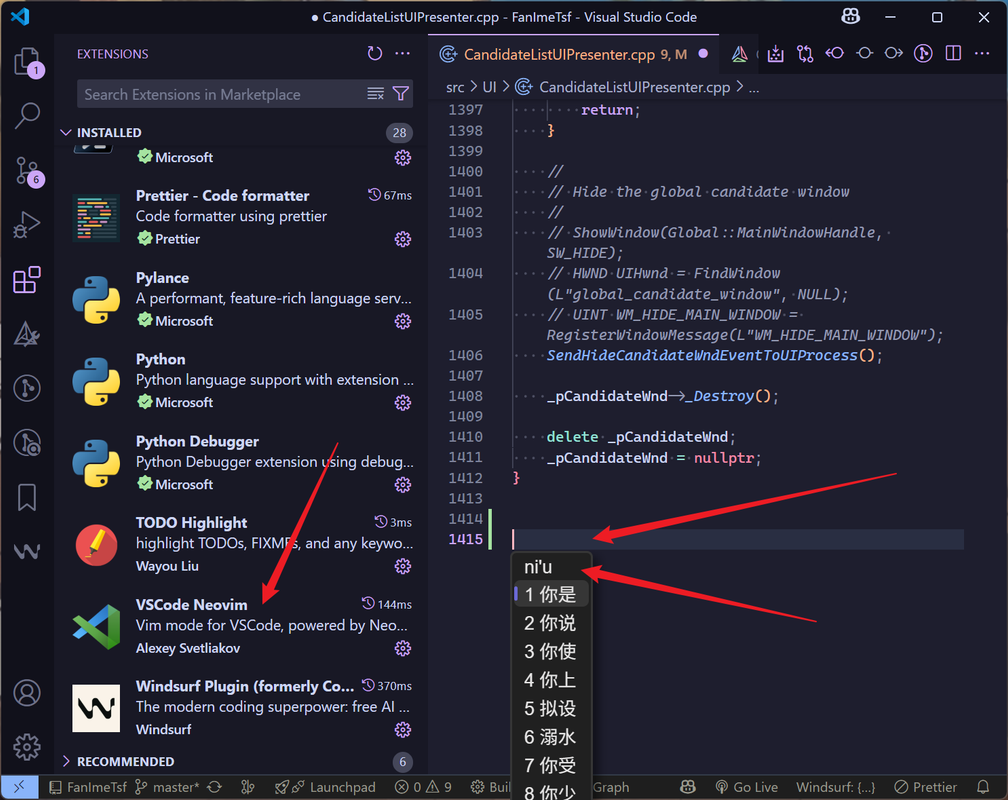Open settings gear for TODO Highlight
The width and height of the screenshot is (1008, 800).
tap(402, 566)
